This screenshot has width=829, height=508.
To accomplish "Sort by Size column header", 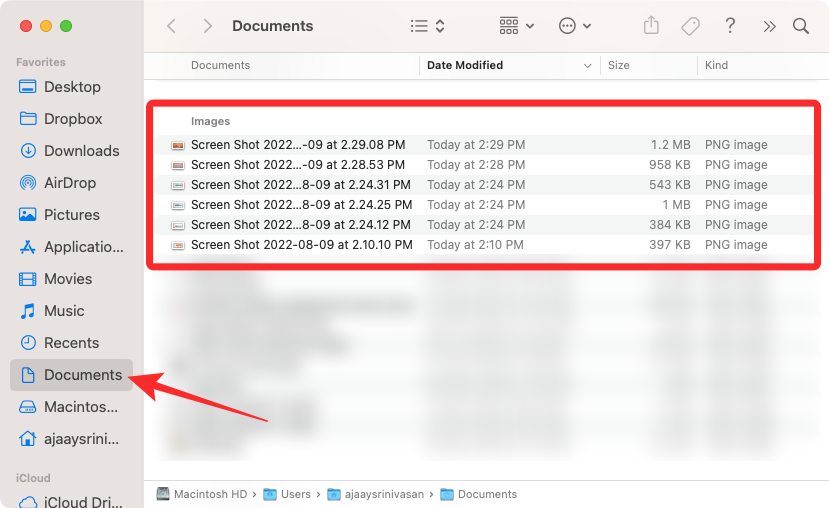I will click(619, 66).
